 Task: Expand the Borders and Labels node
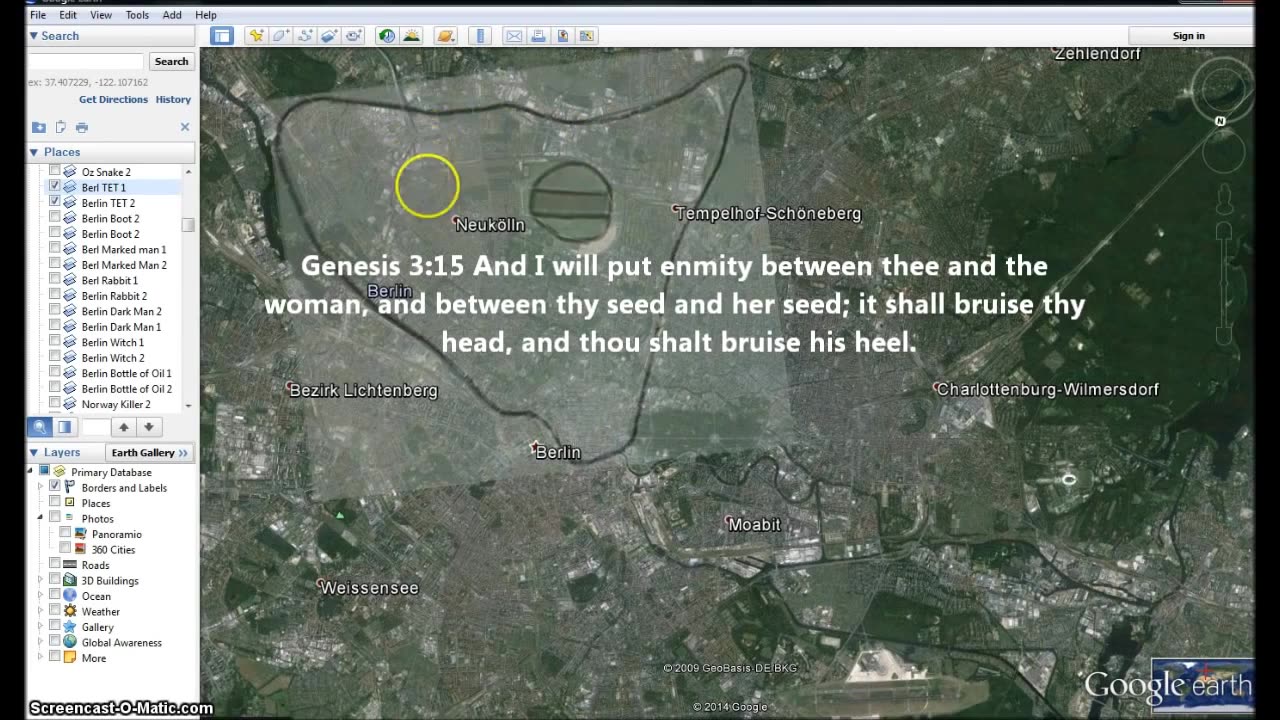(x=41, y=487)
